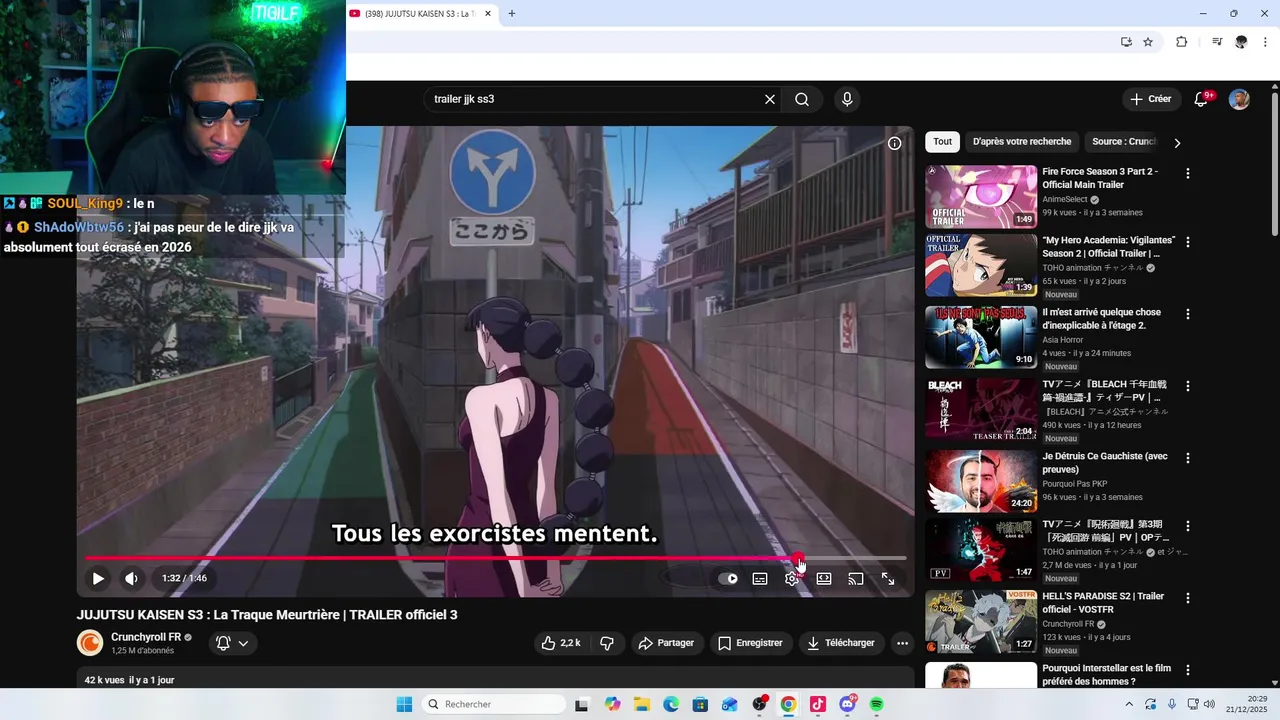
Task: Open the video info card icon
Action: [895, 143]
